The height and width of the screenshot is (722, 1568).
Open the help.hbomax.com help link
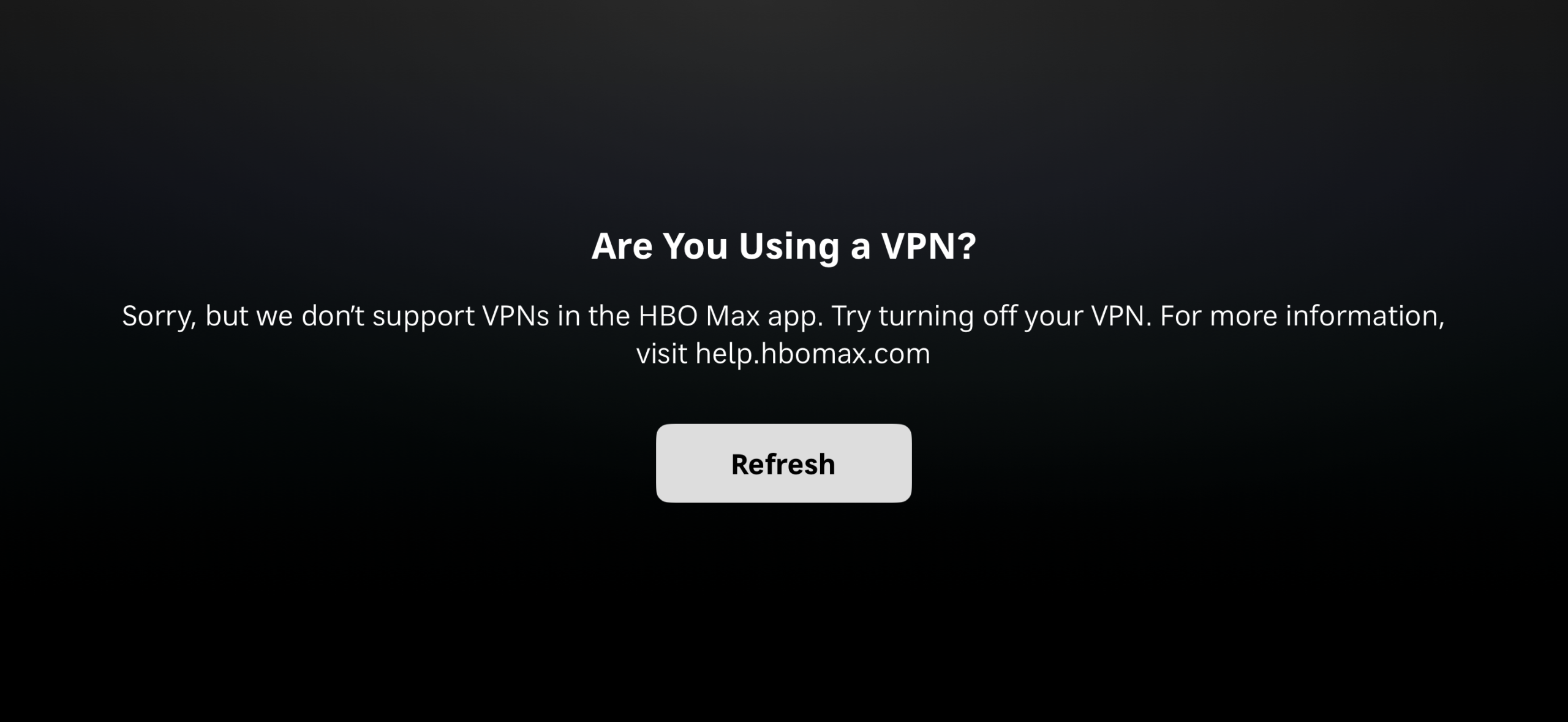point(812,354)
